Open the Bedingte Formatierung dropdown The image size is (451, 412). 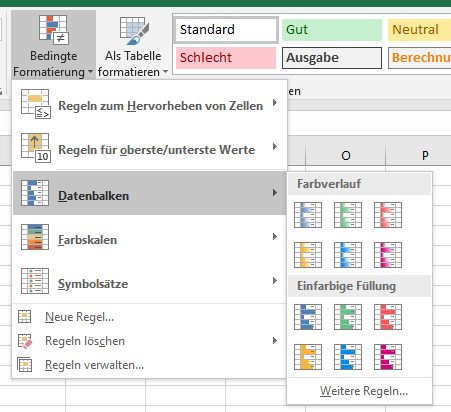click(53, 45)
